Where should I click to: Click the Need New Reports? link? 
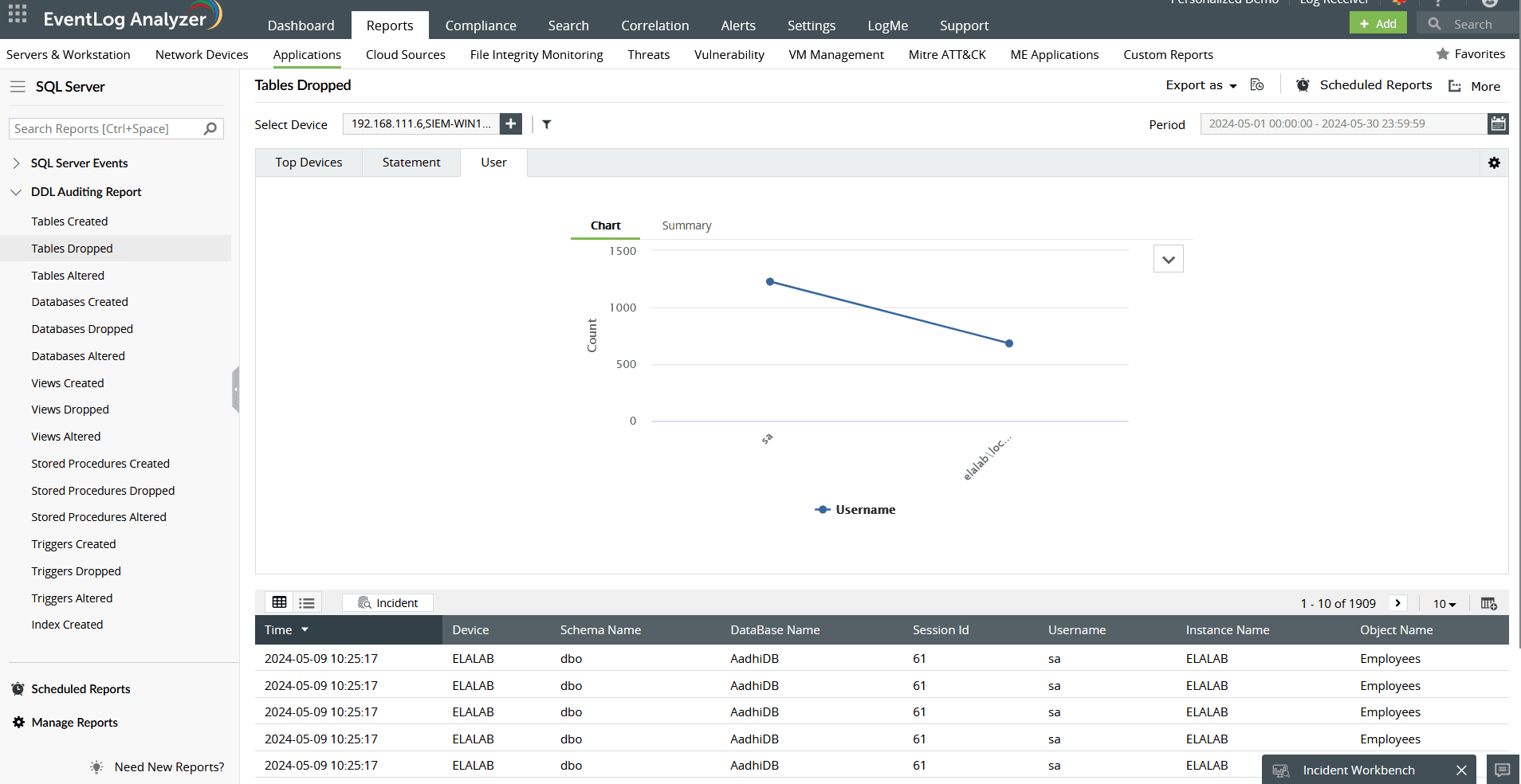[170, 767]
